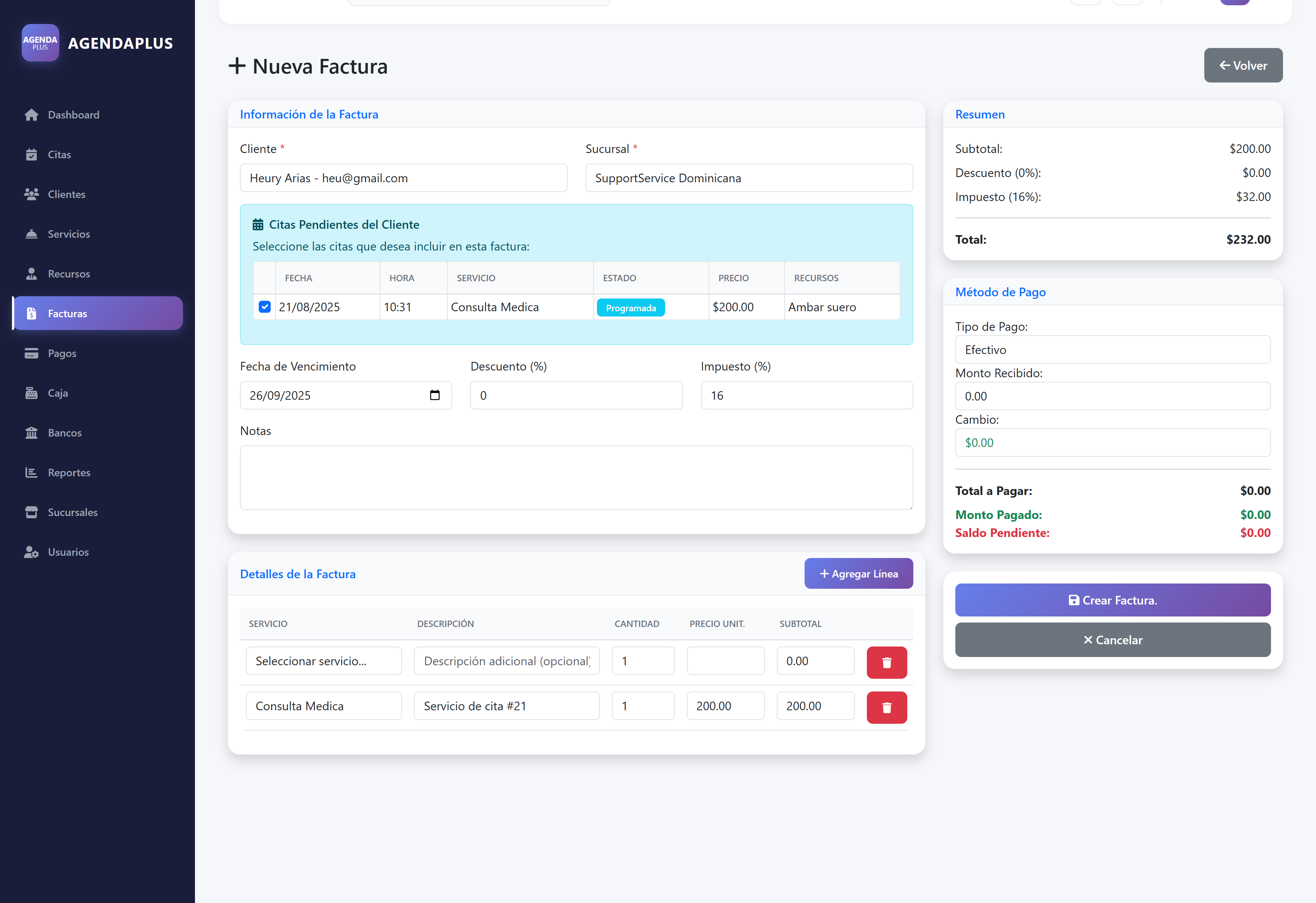The image size is (1316, 903).
Task: Delete the empty service invoice line
Action: coord(886,662)
